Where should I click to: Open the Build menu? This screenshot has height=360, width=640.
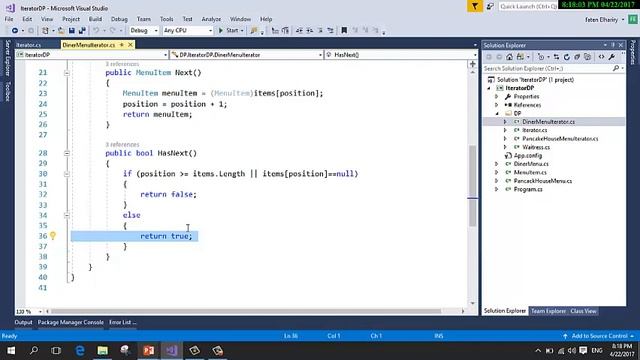coord(95,19)
